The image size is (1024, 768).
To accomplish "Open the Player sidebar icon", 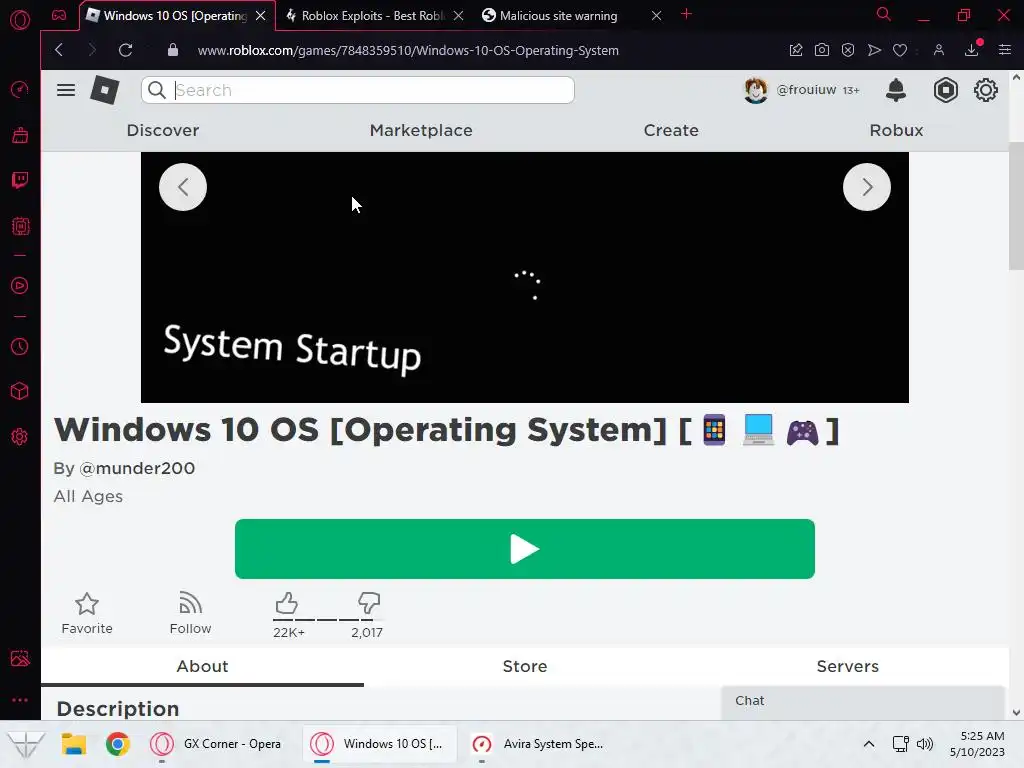I will (x=20, y=285).
